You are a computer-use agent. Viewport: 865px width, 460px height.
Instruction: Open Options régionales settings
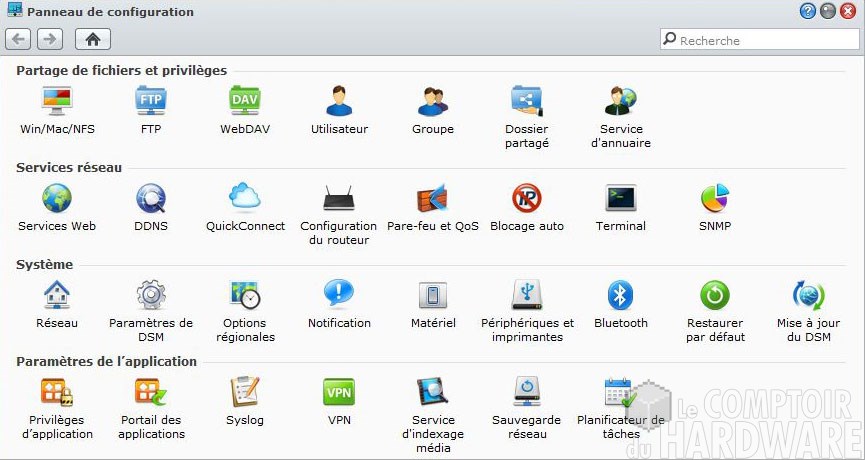tap(245, 295)
